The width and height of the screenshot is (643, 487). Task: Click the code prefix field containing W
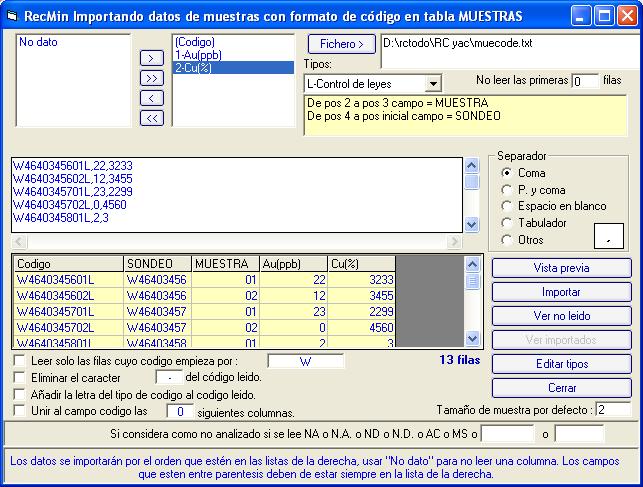tap(306, 362)
